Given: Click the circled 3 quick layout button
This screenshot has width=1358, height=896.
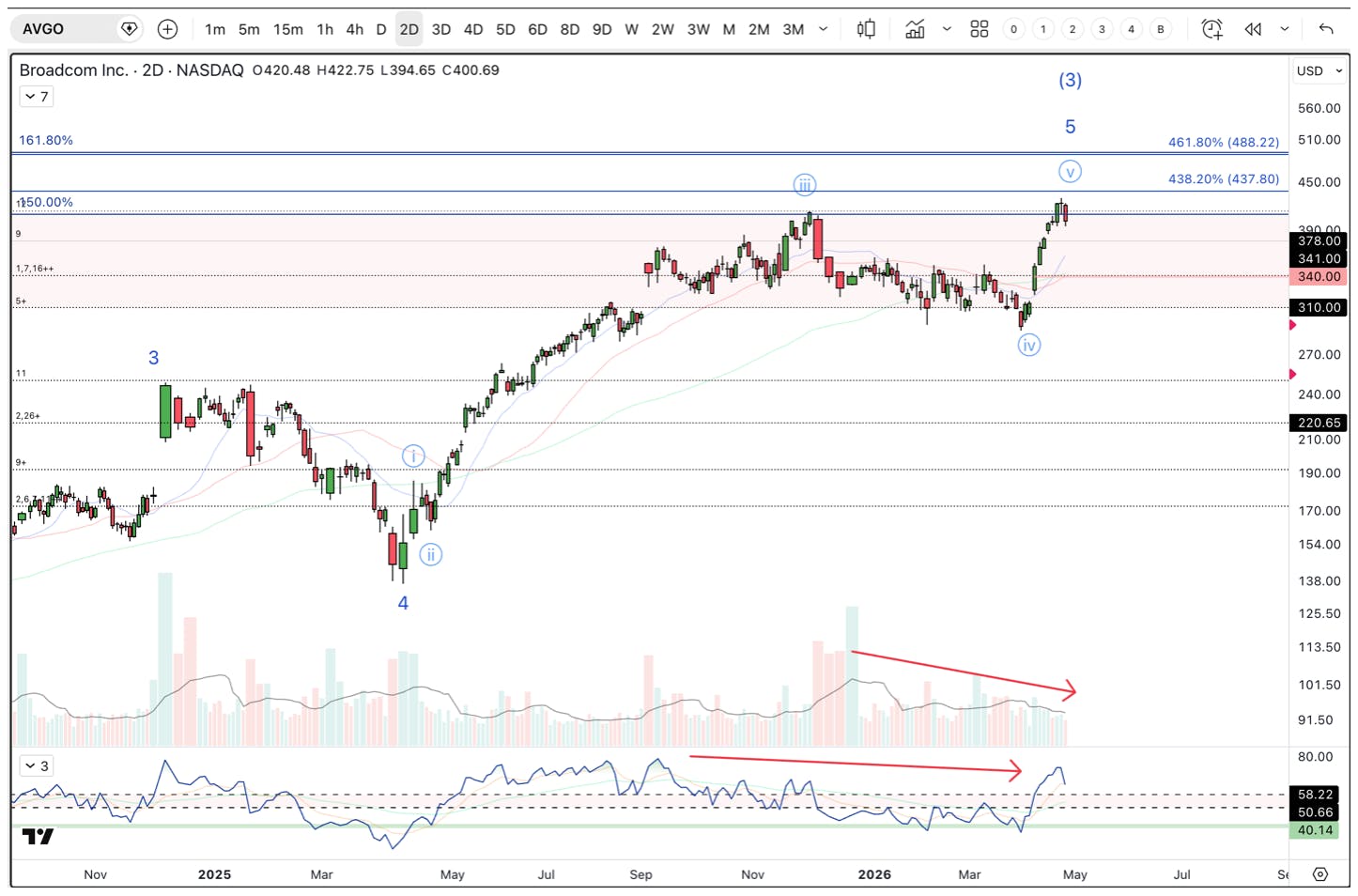Looking at the screenshot, I should pos(1102,29).
